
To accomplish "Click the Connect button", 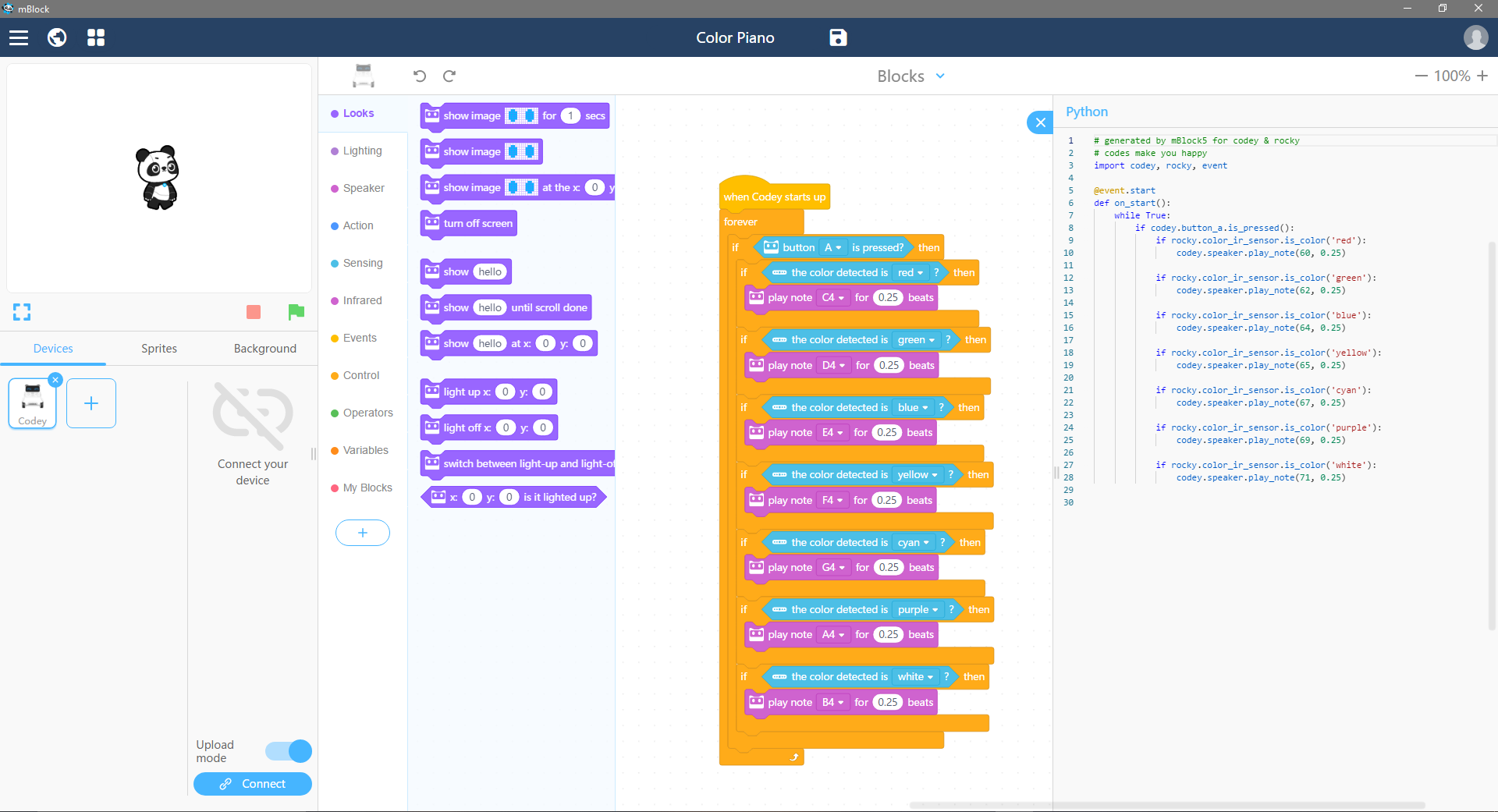I will pyautogui.click(x=253, y=784).
